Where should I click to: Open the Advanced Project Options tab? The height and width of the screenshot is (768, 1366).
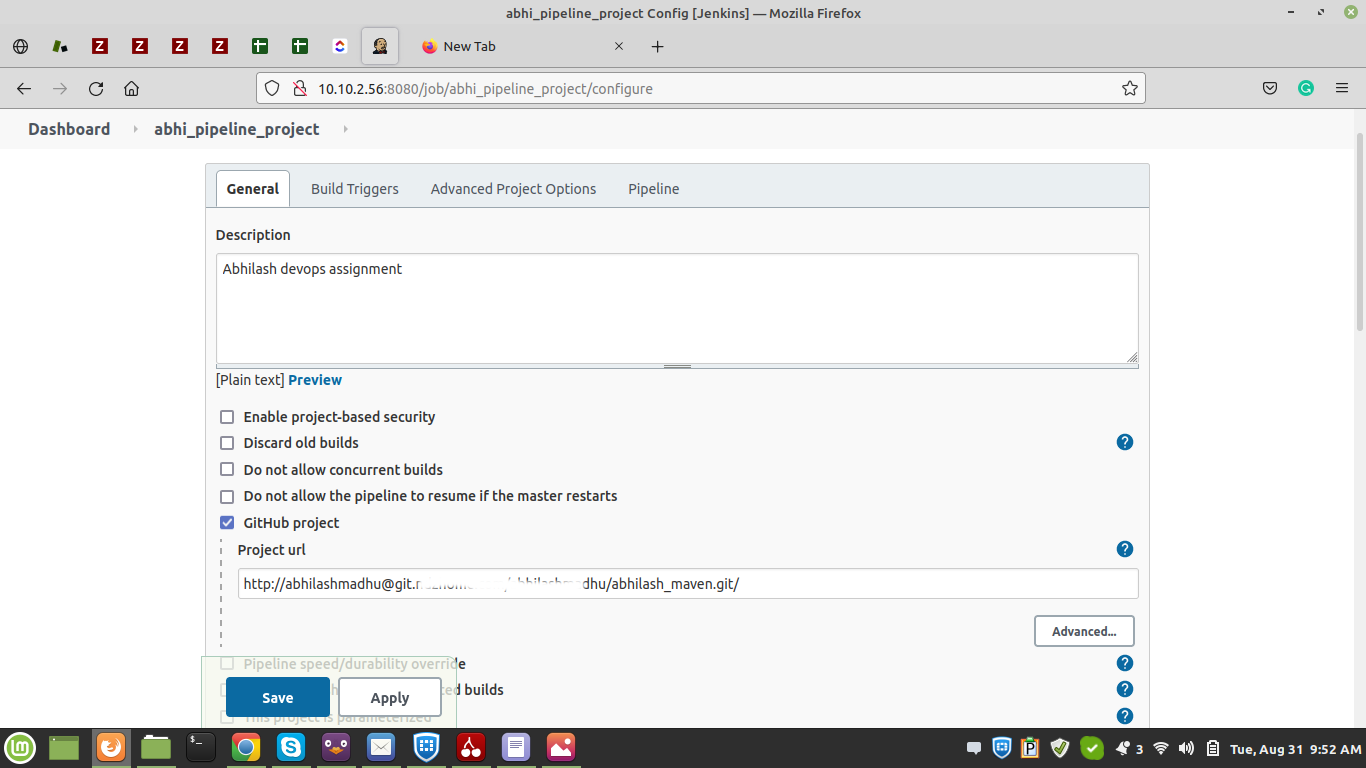pyautogui.click(x=513, y=188)
